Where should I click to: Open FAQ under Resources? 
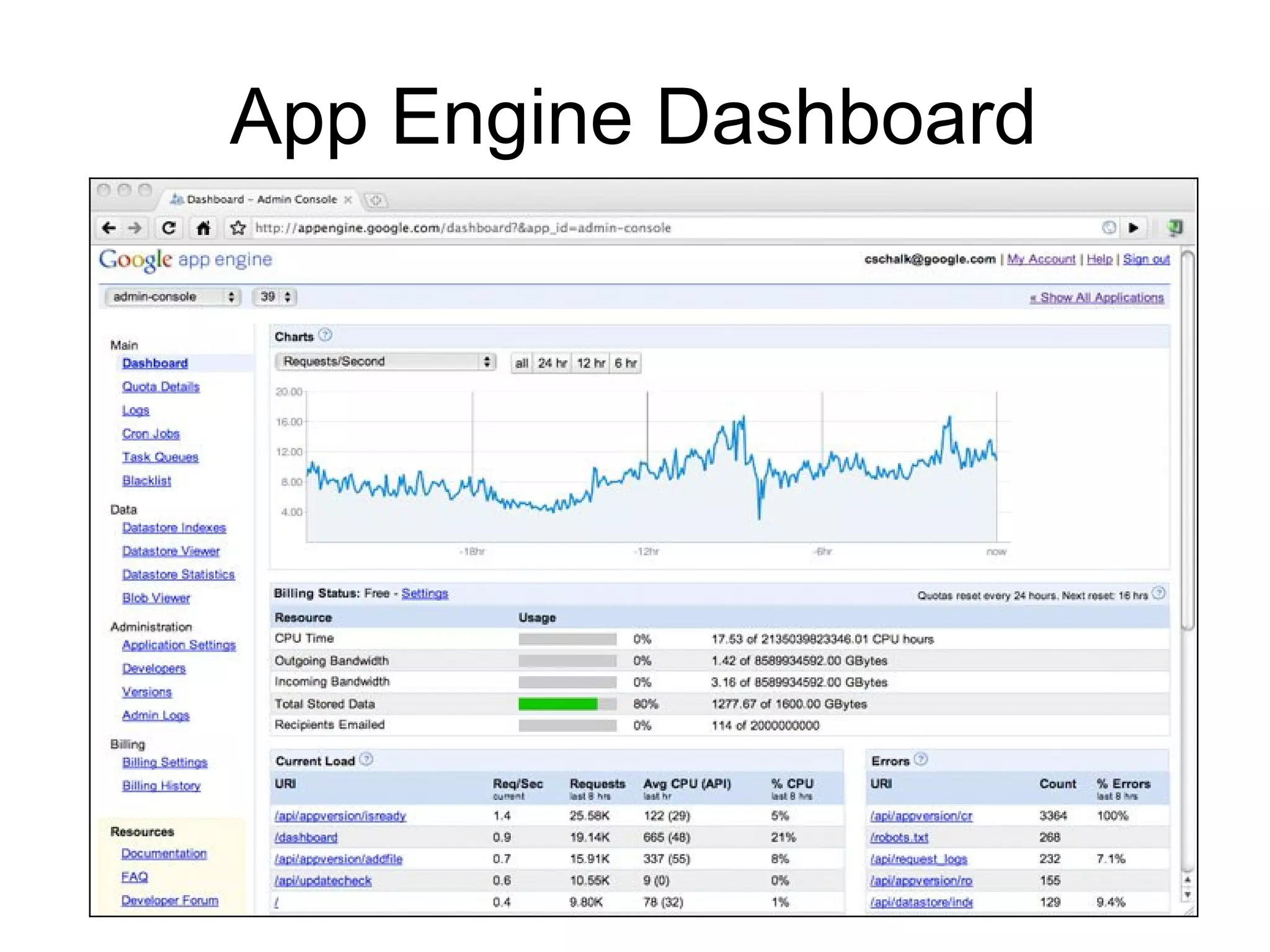[135, 877]
